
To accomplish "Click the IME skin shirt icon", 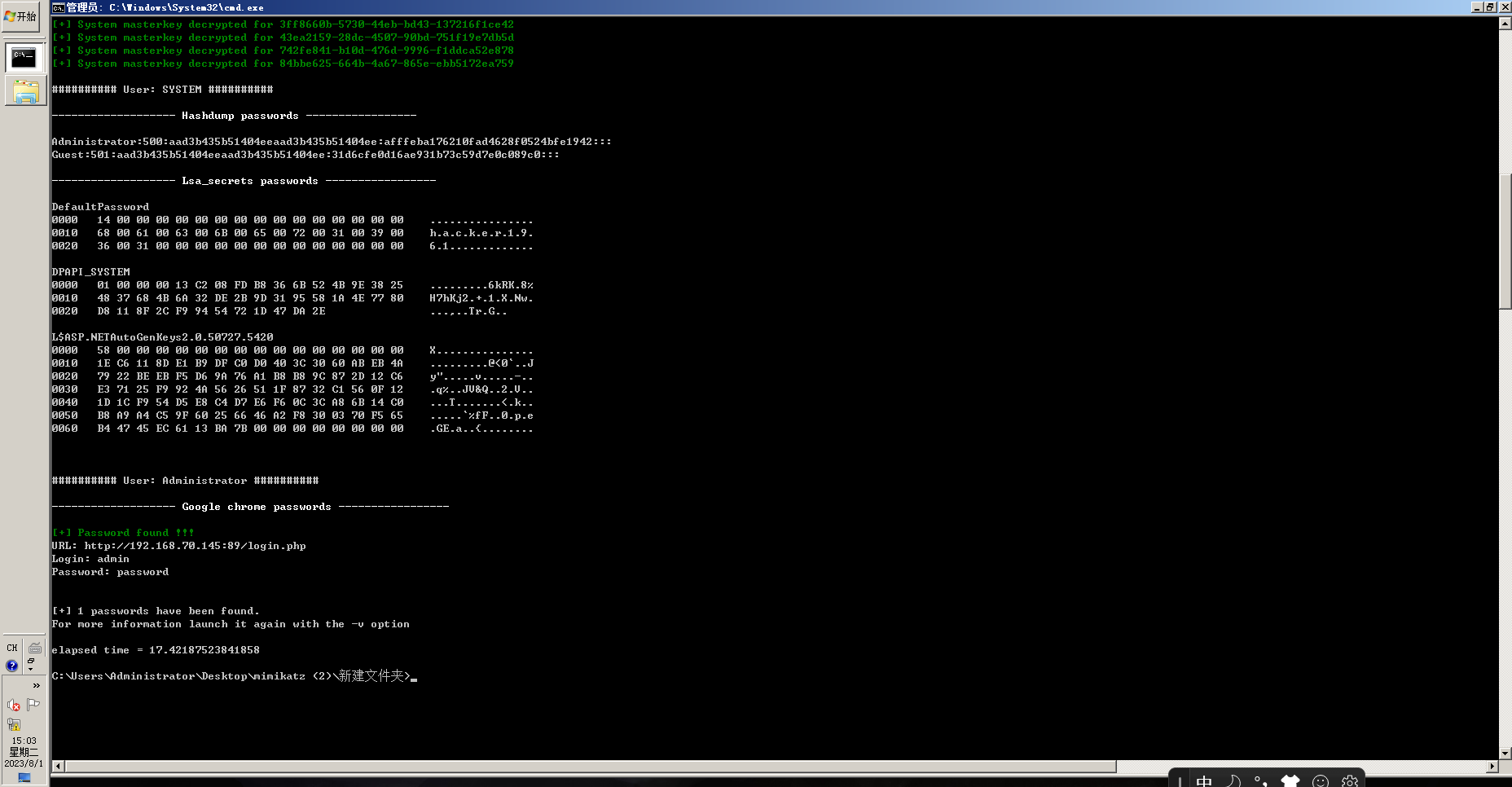I will (x=1290, y=781).
